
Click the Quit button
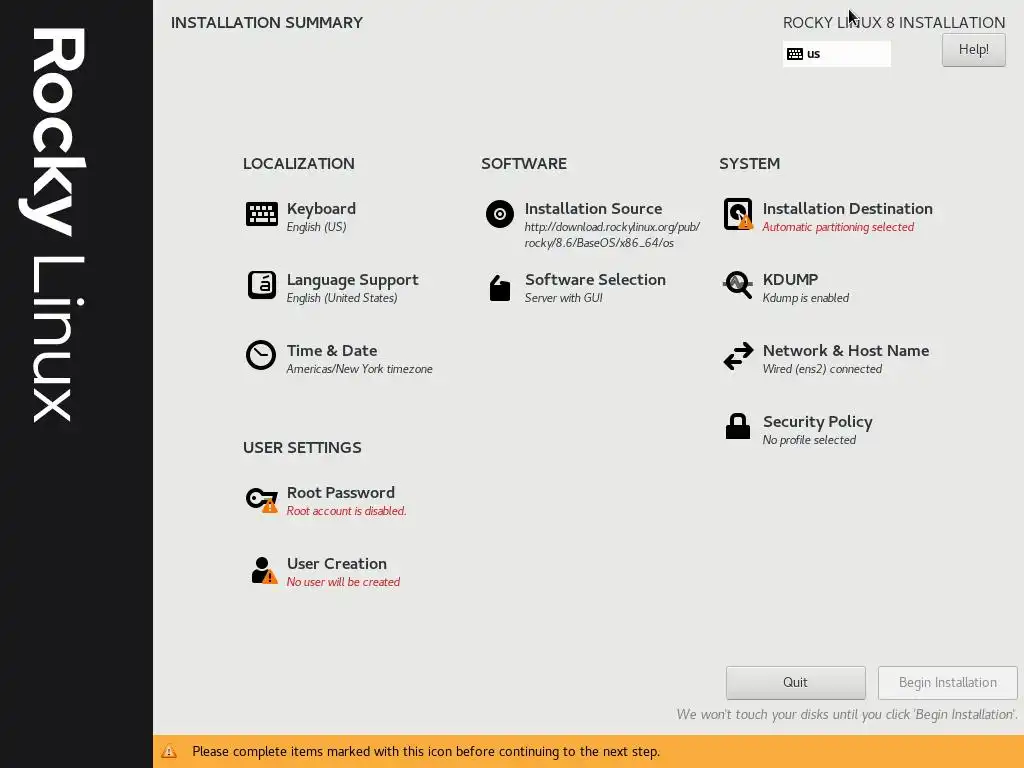tap(795, 682)
